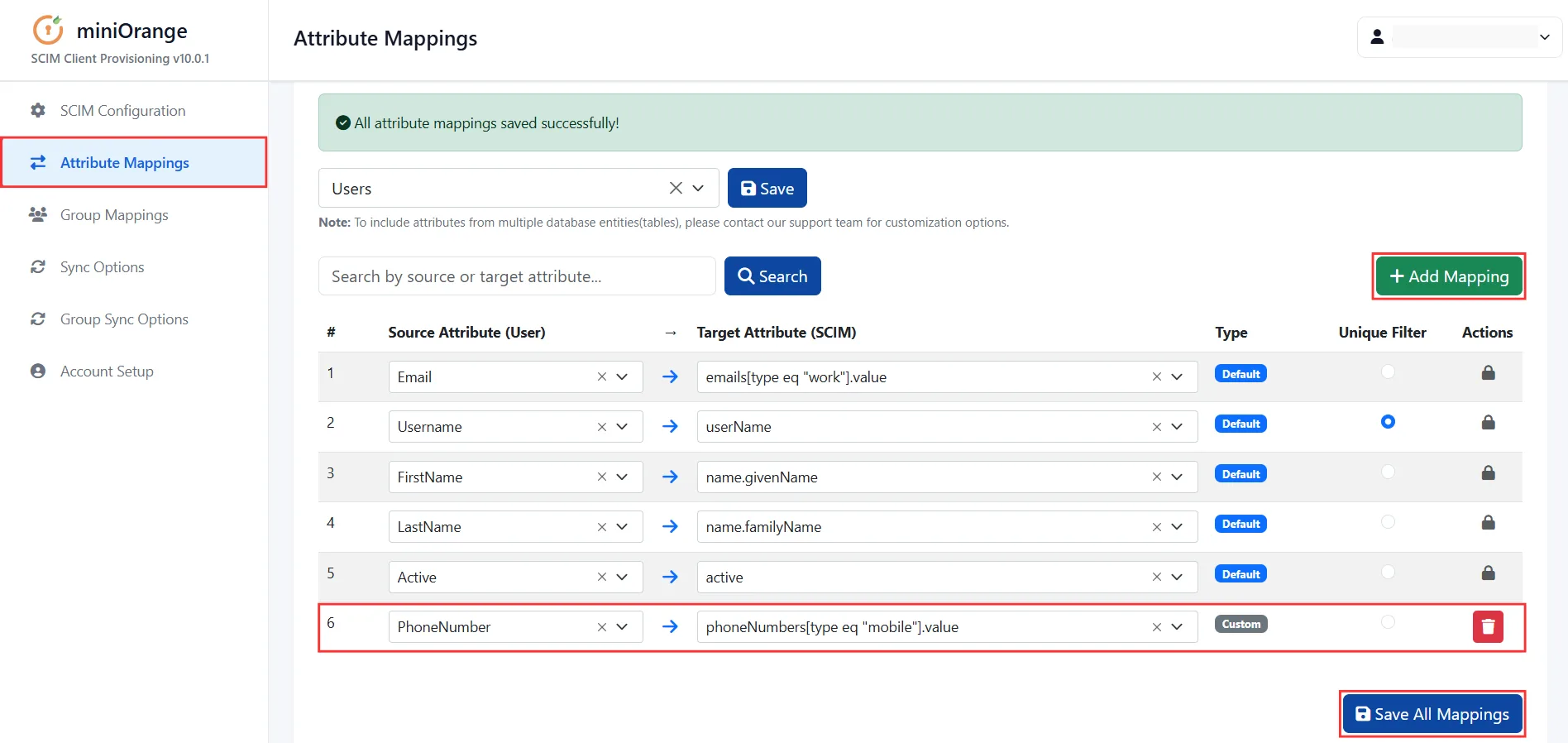The width and height of the screenshot is (1568, 743).
Task: Open Group Mappings in the sidebar
Action: tap(134, 214)
